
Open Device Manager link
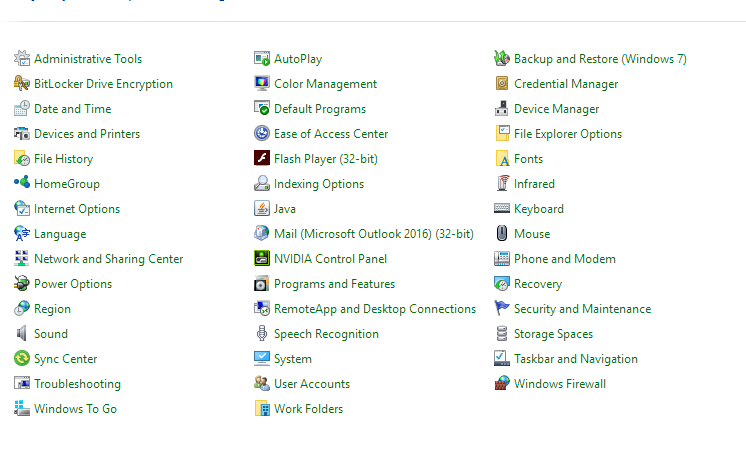[x=556, y=109]
